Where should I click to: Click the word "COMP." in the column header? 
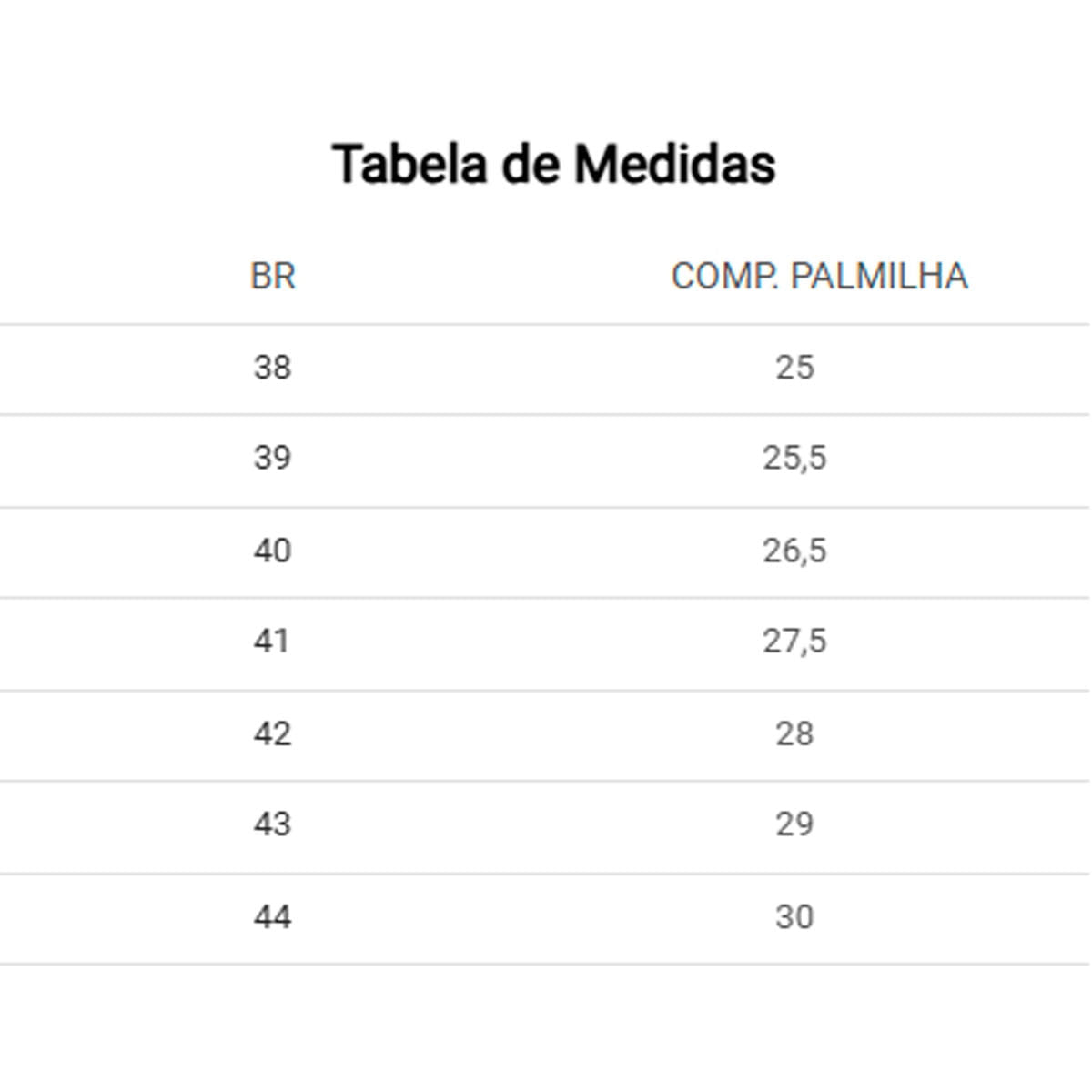point(724,276)
